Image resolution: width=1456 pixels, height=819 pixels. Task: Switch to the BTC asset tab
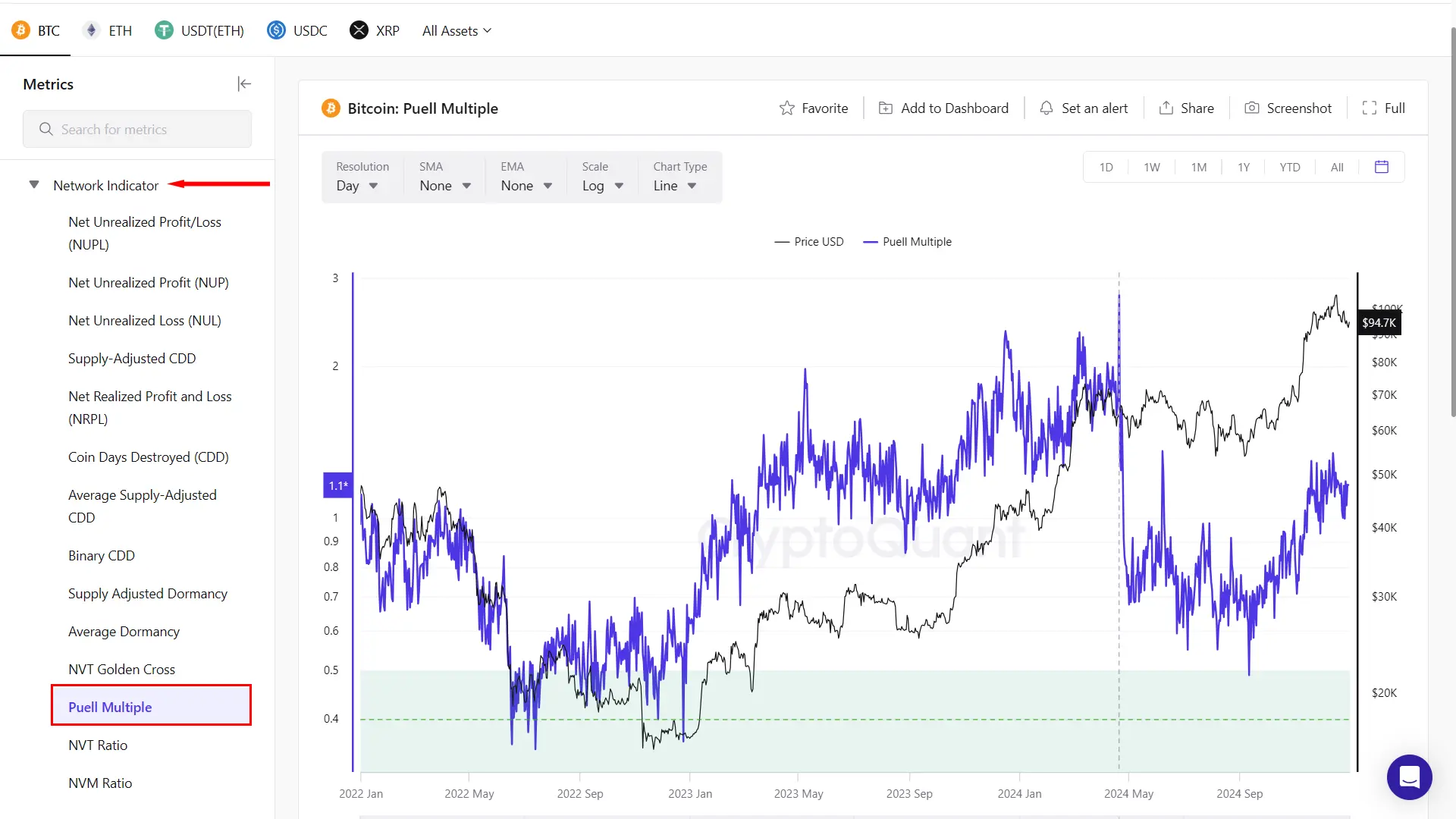click(36, 30)
